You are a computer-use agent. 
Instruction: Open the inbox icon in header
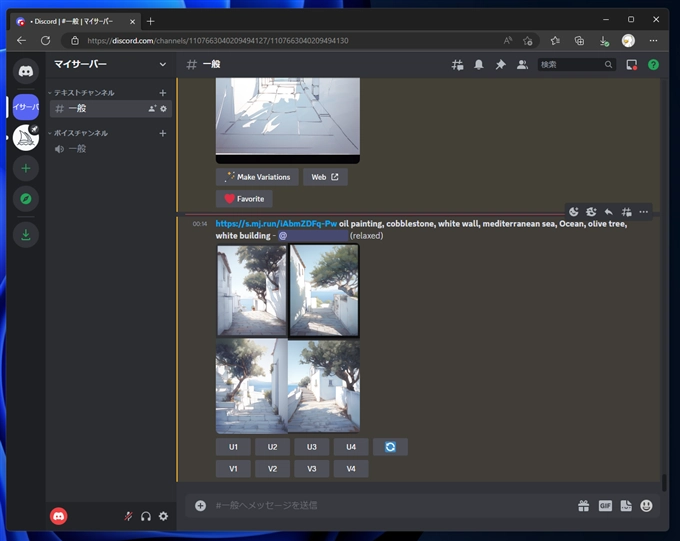(x=631, y=65)
